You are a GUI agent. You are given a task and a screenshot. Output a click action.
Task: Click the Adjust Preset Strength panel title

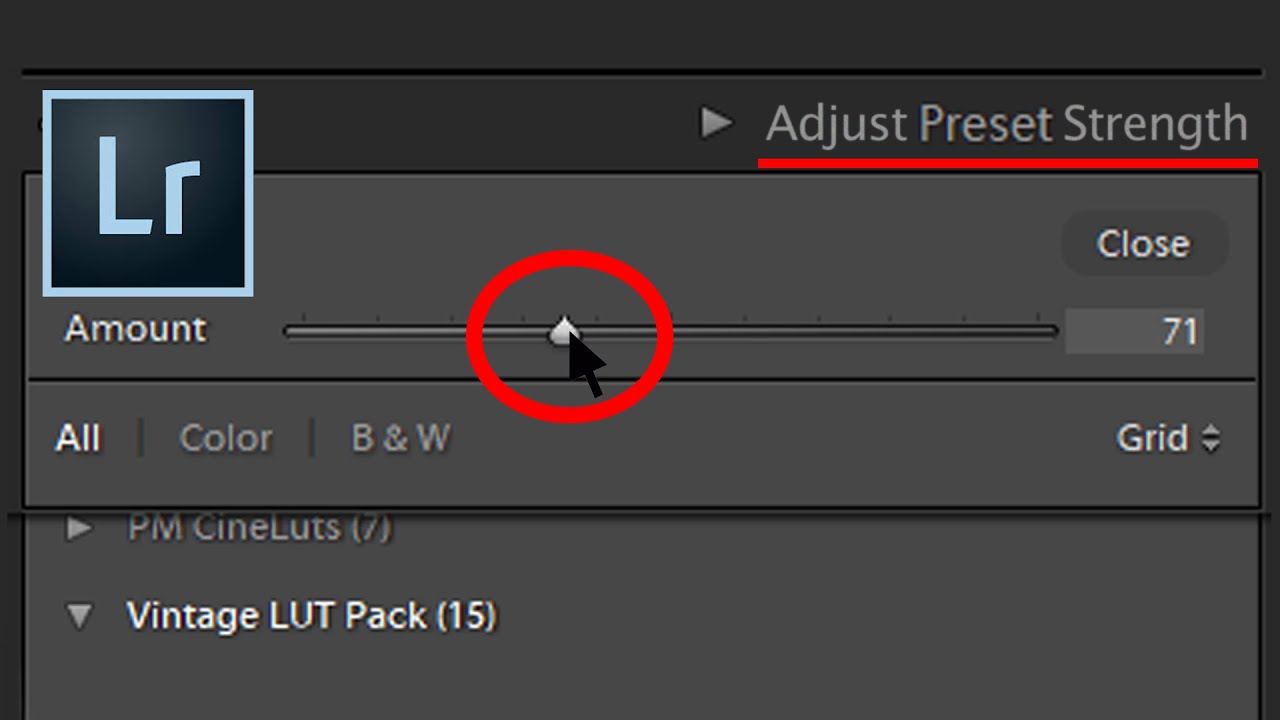pyautogui.click(x=1006, y=125)
